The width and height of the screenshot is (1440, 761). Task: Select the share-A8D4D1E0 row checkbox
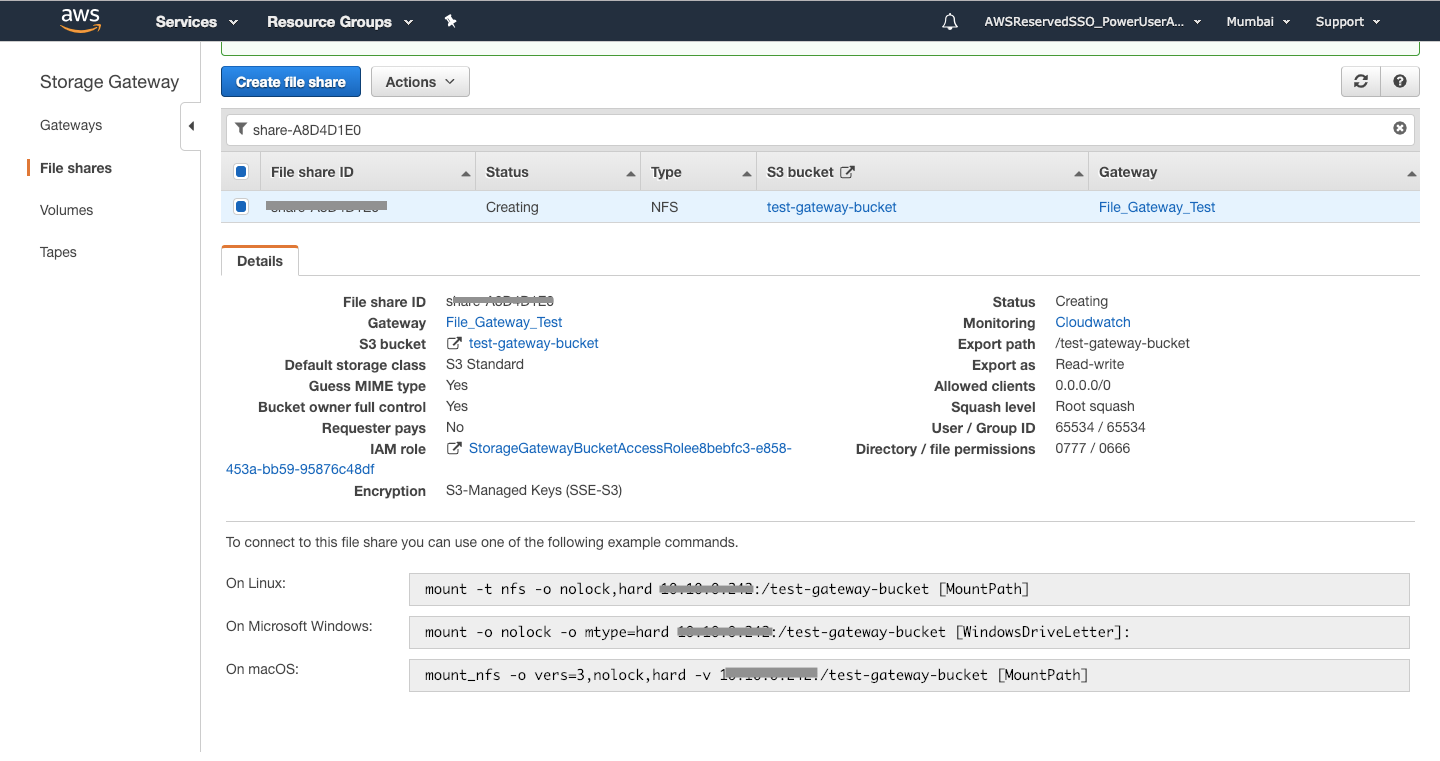click(241, 206)
